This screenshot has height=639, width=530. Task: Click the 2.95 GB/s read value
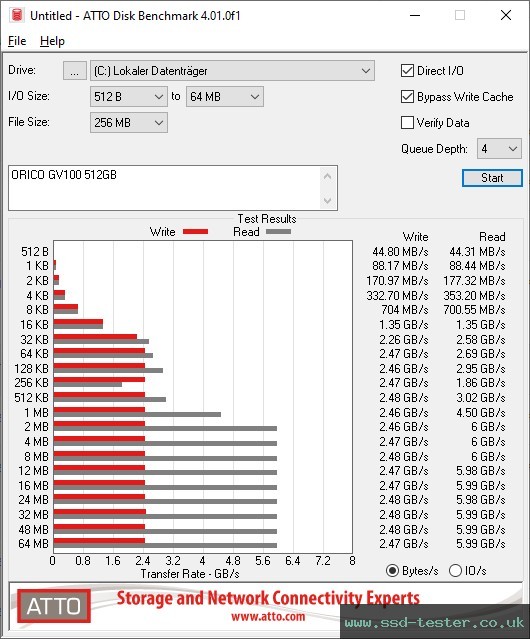click(481, 368)
